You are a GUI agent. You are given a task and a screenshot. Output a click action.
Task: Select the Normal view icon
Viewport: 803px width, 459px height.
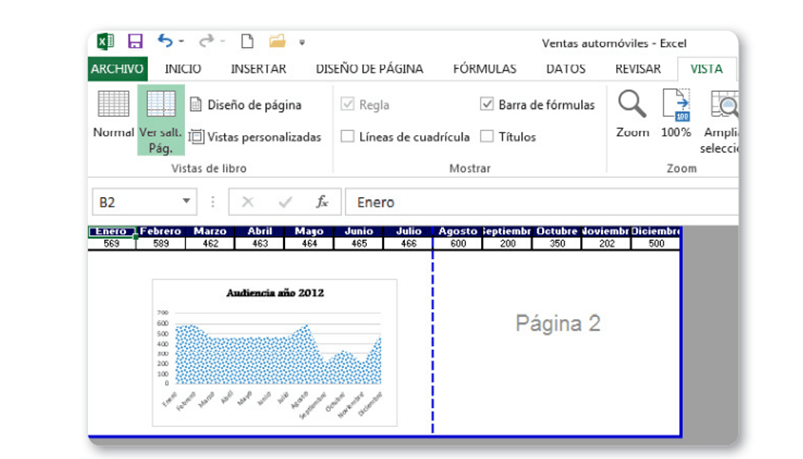tap(112, 113)
